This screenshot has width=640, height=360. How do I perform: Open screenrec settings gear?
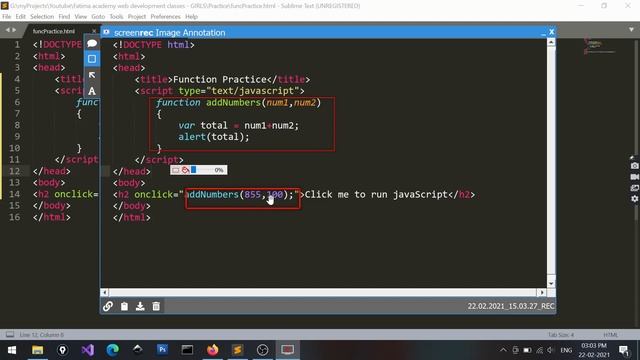(634, 199)
